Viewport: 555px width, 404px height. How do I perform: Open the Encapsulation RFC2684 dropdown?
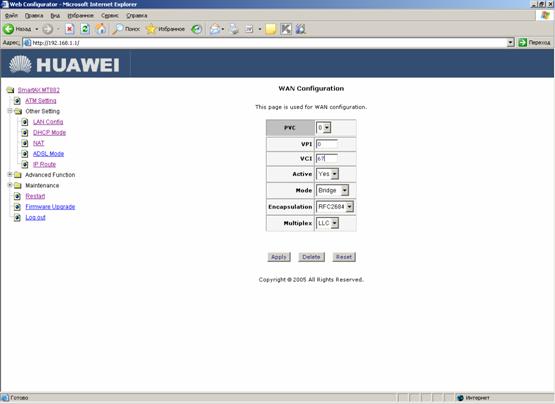tap(334, 207)
